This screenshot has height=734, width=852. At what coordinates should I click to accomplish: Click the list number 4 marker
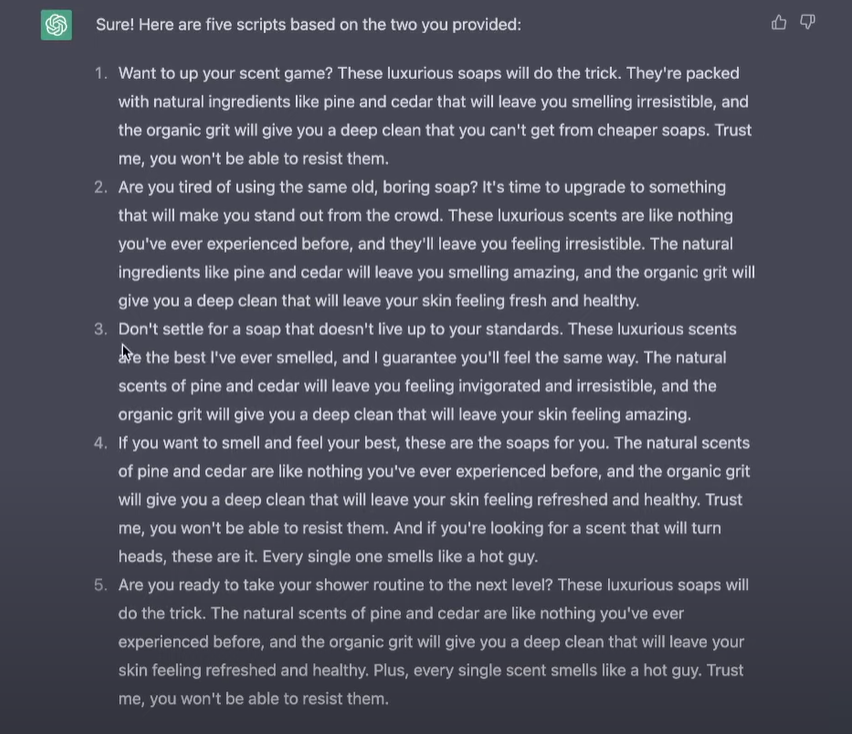[x=100, y=443]
